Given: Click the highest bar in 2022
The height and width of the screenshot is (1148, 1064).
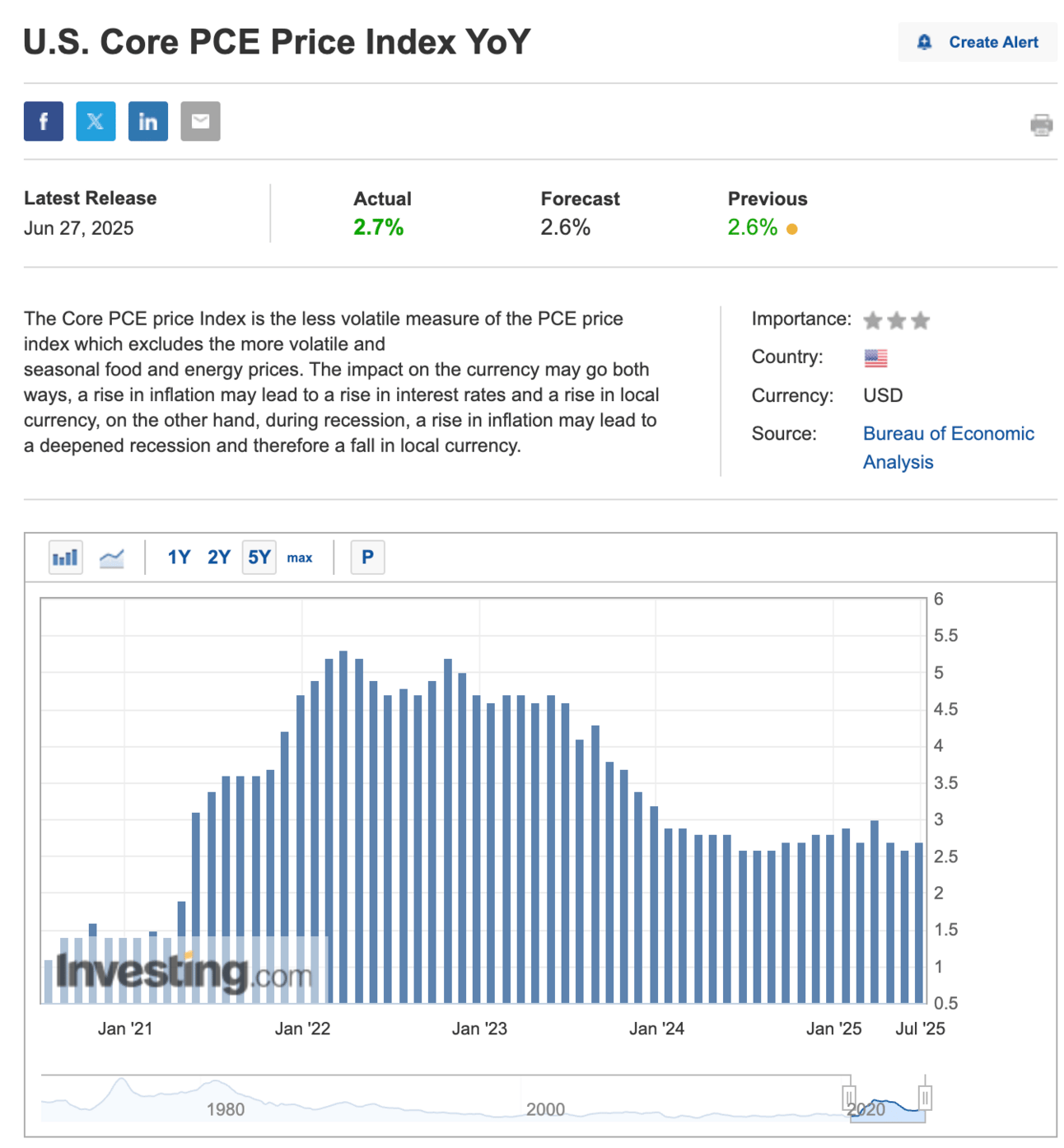Looking at the screenshot, I should 343,824.
